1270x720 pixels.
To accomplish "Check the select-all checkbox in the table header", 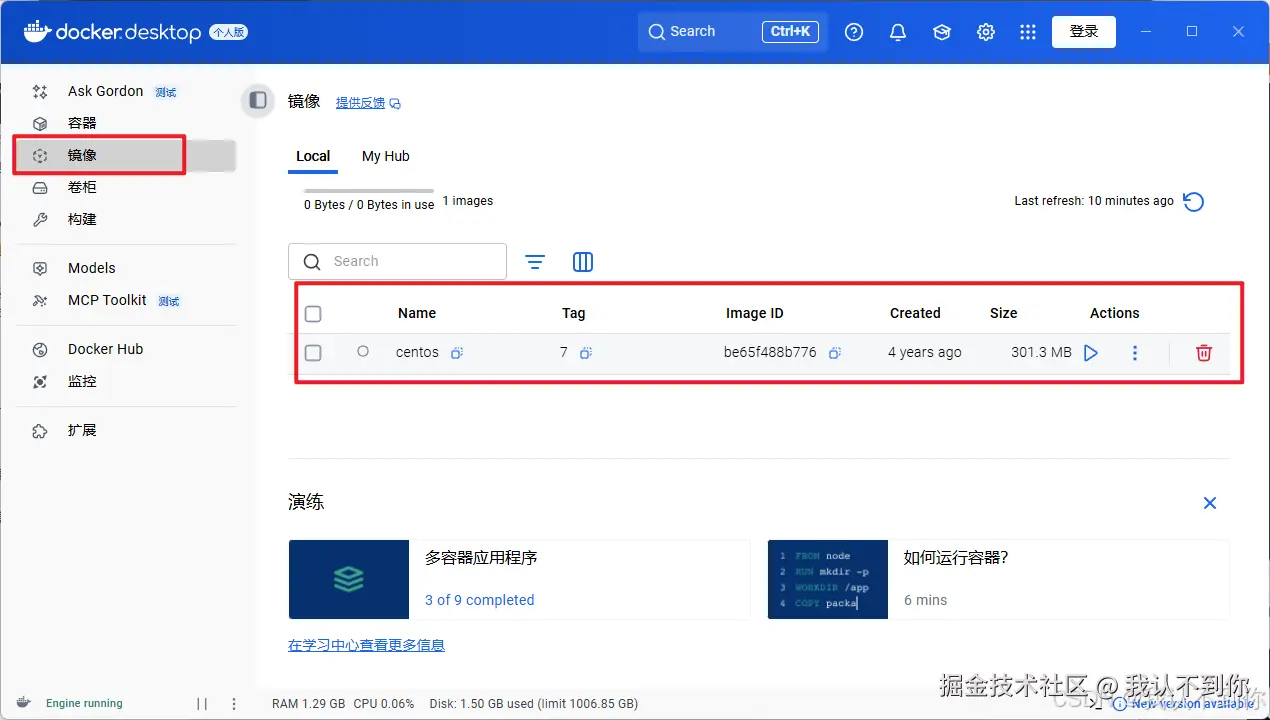I will [313, 313].
